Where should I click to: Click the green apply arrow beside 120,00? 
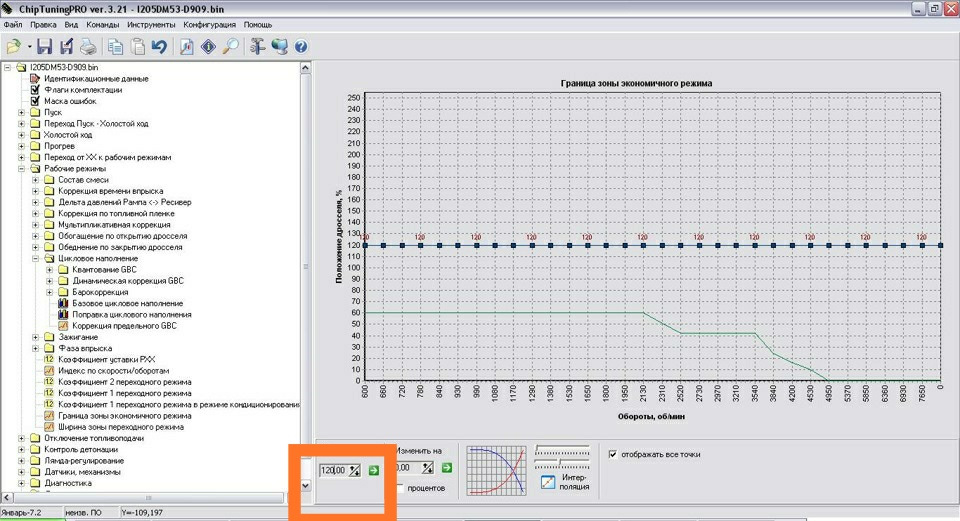[373, 470]
